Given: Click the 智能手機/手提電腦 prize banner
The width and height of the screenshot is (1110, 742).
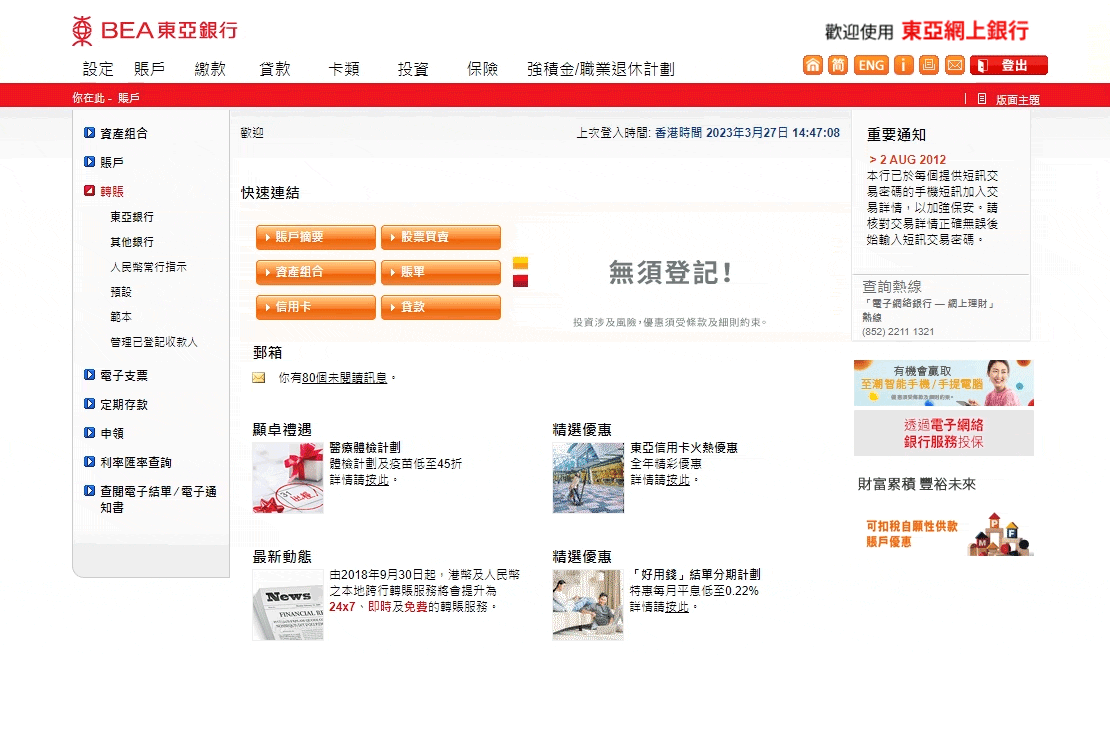Looking at the screenshot, I should coord(943,383).
